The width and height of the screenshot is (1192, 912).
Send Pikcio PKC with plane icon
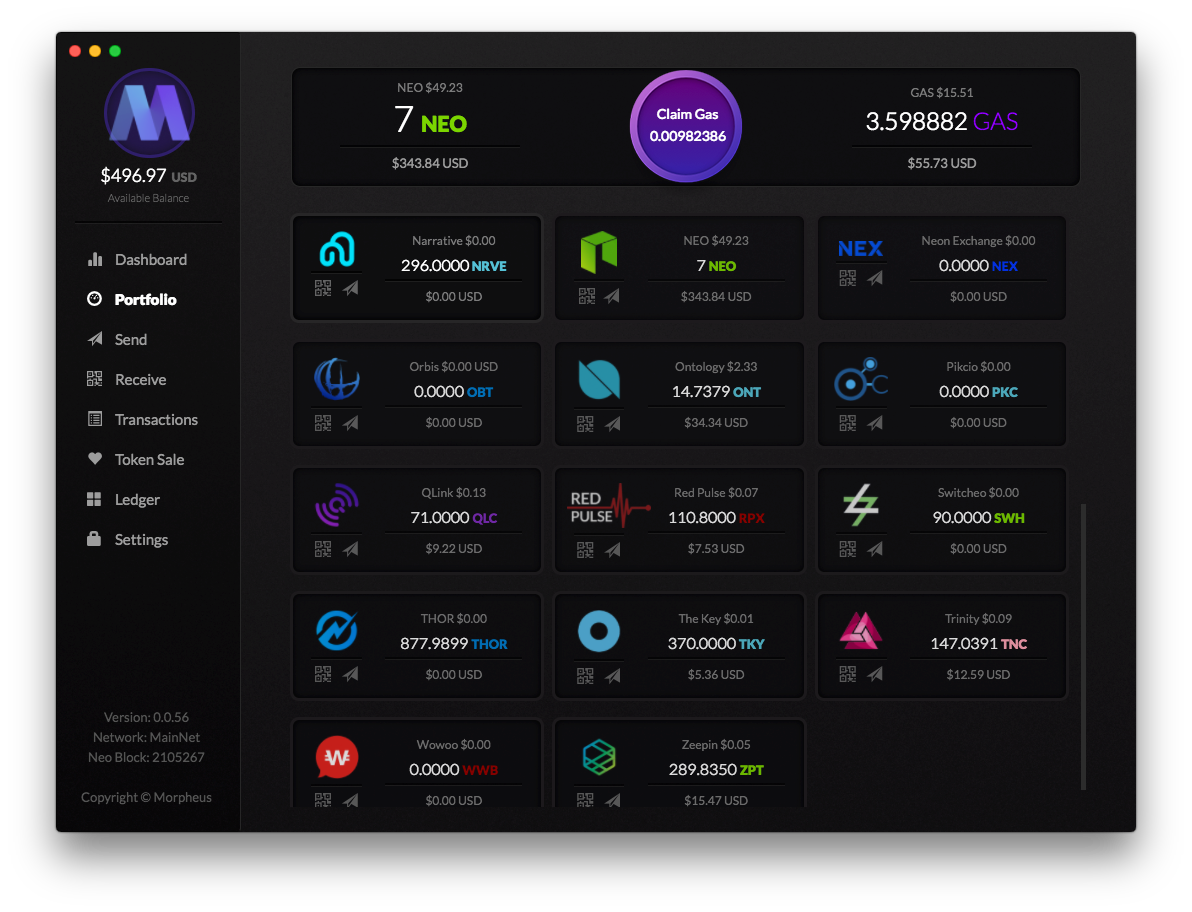point(875,423)
